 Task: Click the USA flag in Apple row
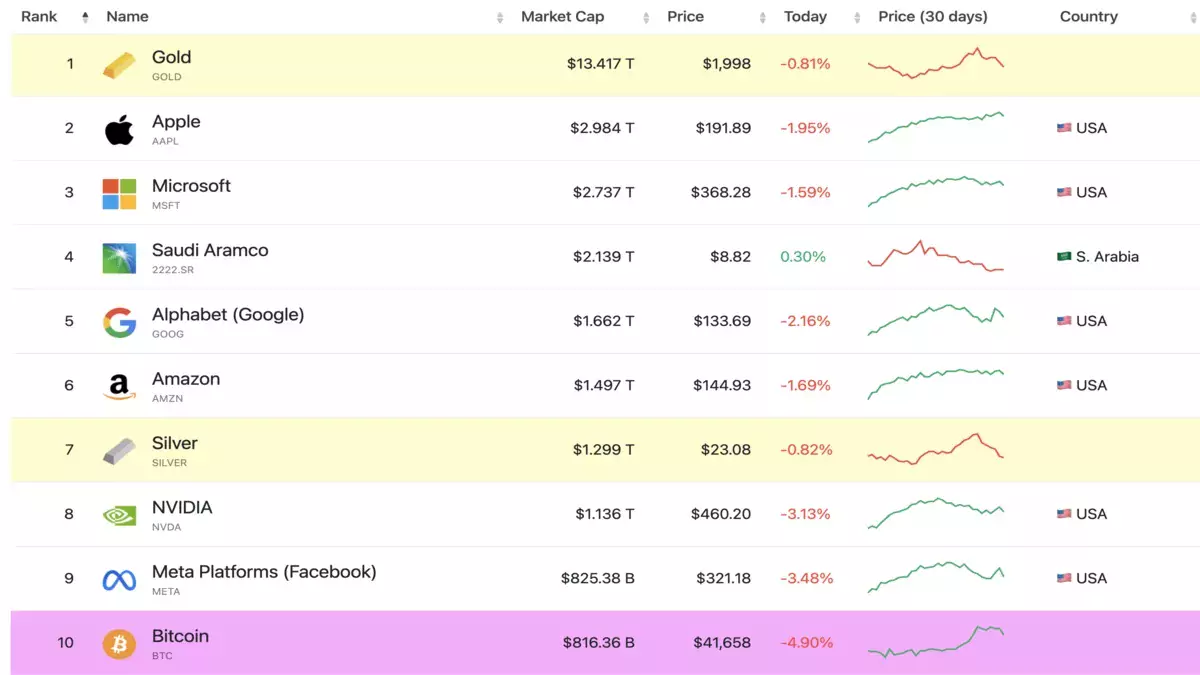(1064, 128)
